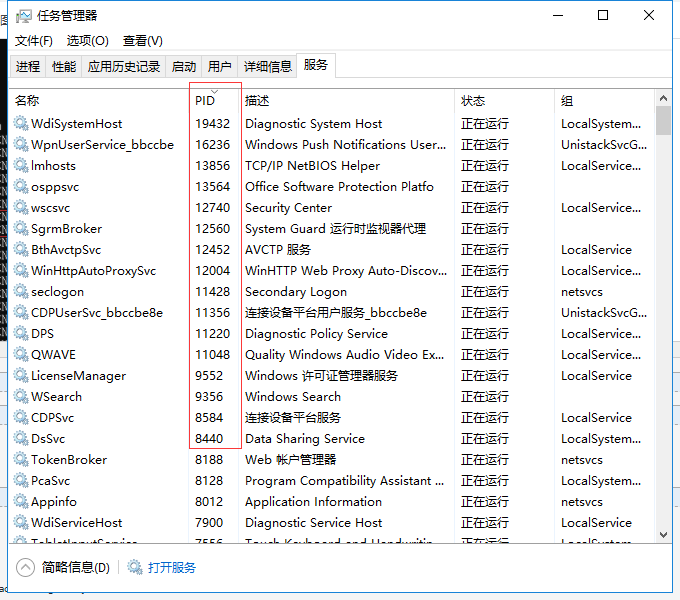Click the gear icon beside WpnUserService_bbccbe
Image resolution: width=680 pixels, height=600 pixels.
[20, 144]
